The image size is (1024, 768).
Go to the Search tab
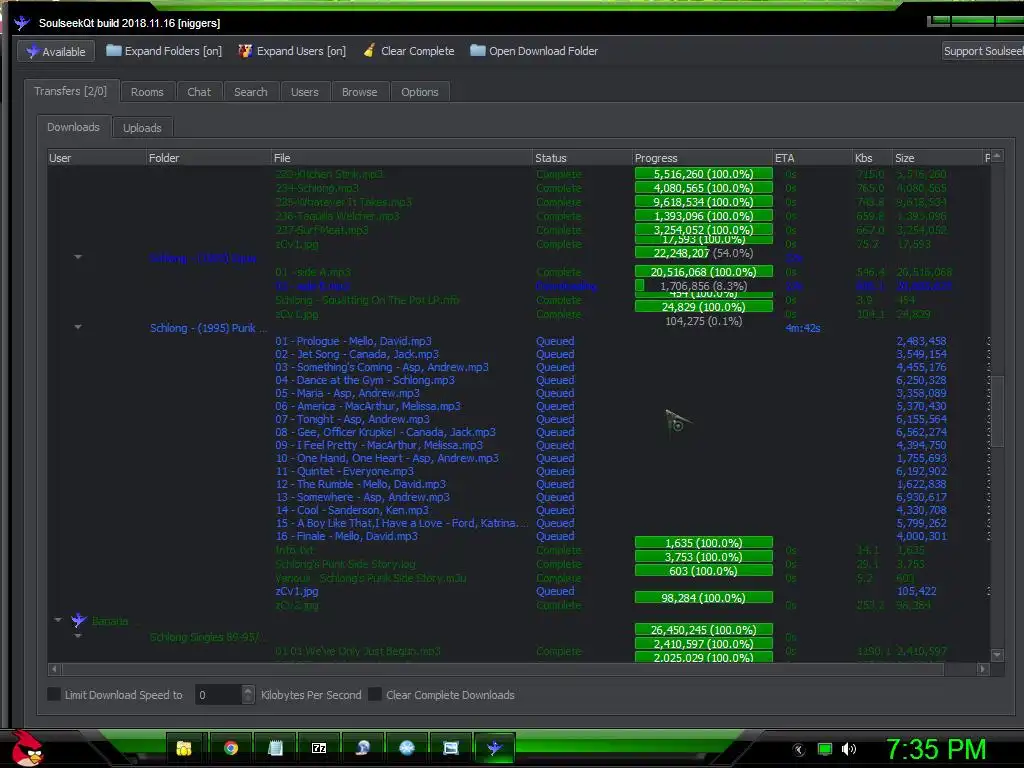click(x=251, y=92)
